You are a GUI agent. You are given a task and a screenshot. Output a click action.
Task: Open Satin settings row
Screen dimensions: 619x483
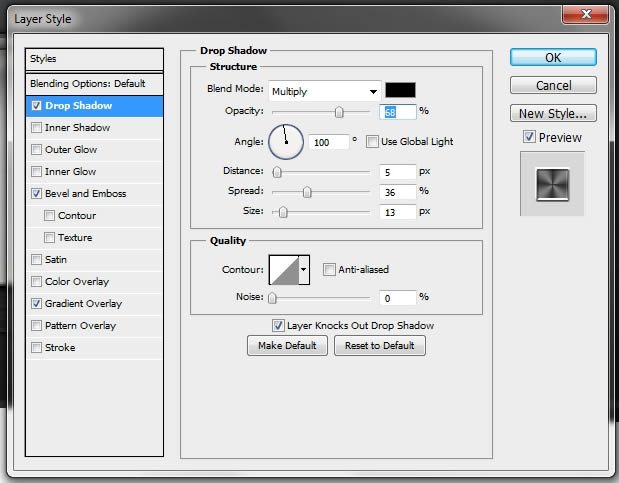coord(94,260)
